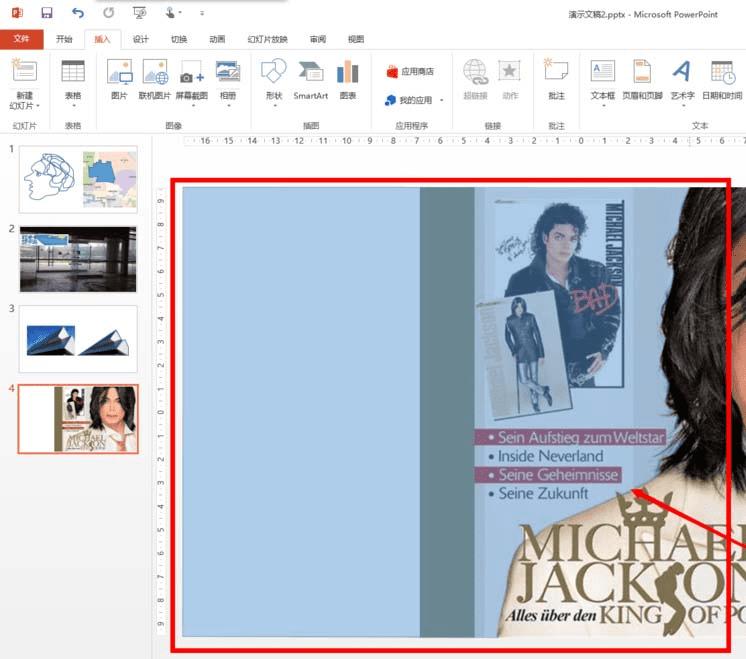Image resolution: width=746 pixels, height=659 pixels.
Task: Go to the 动画 animations tab
Action: [217, 39]
